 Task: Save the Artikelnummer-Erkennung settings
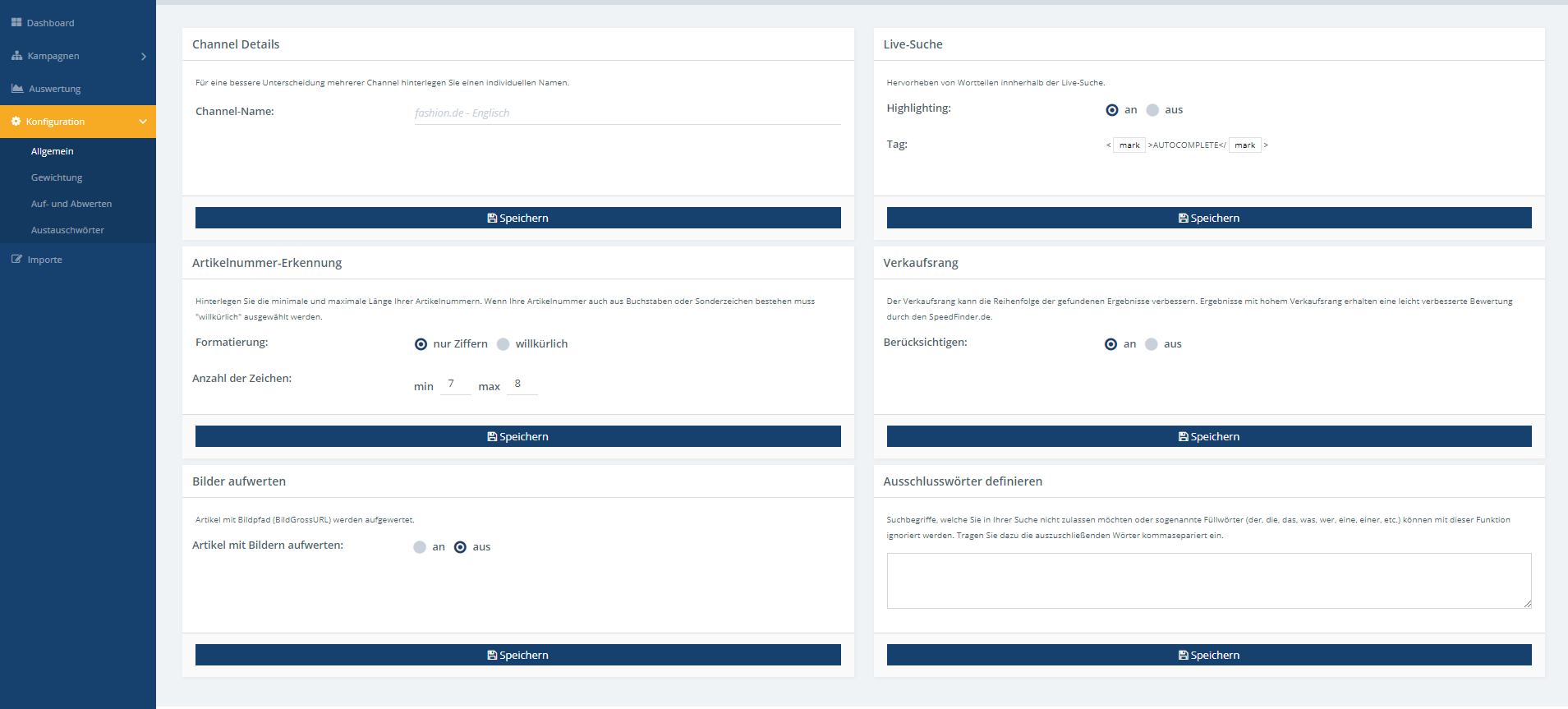[x=517, y=436]
